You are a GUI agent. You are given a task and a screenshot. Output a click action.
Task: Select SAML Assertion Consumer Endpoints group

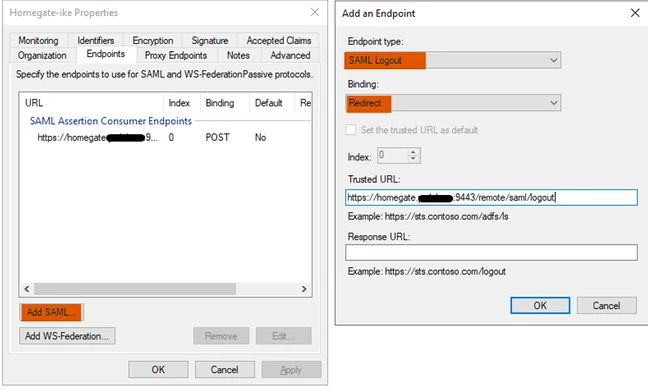click(x=111, y=121)
